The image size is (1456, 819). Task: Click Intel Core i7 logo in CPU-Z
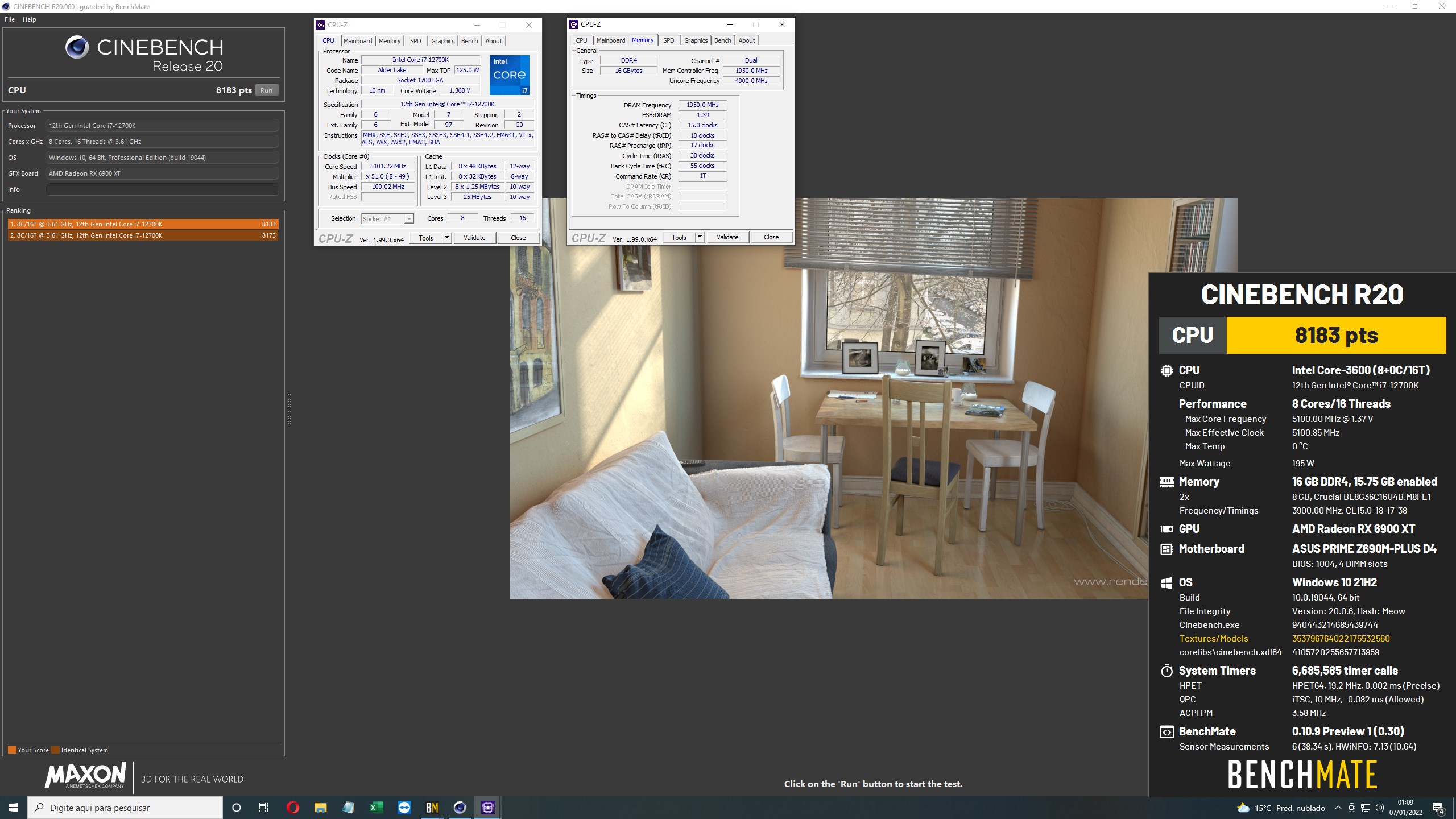pyautogui.click(x=510, y=75)
